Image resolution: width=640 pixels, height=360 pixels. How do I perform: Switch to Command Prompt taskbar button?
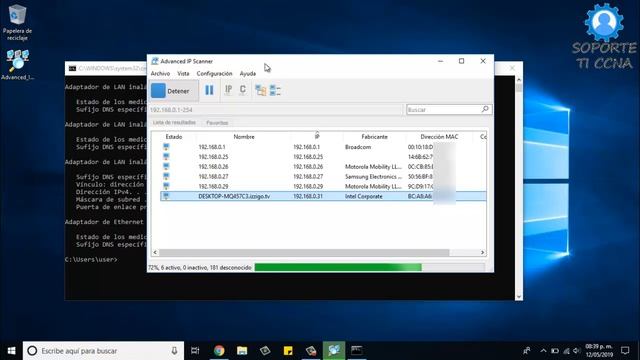point(357,351)
